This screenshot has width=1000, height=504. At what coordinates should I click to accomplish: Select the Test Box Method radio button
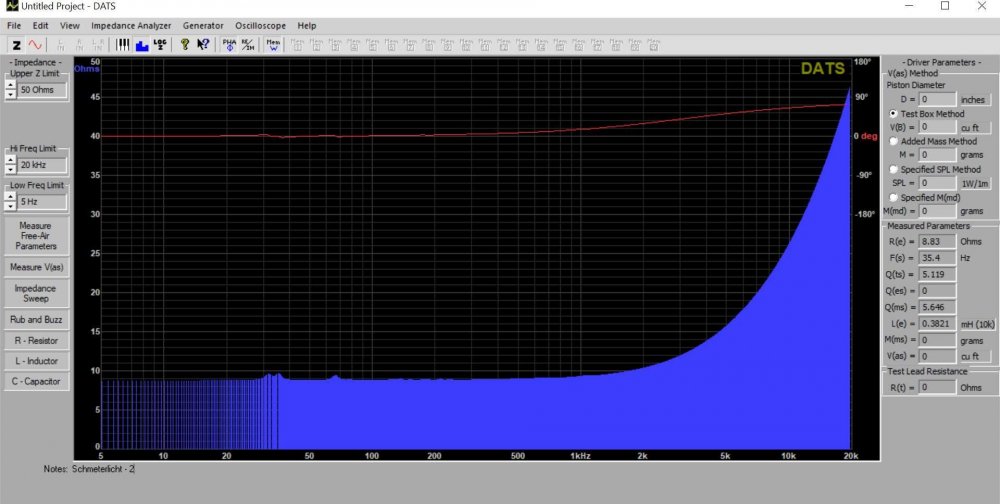tap(893, 114)
